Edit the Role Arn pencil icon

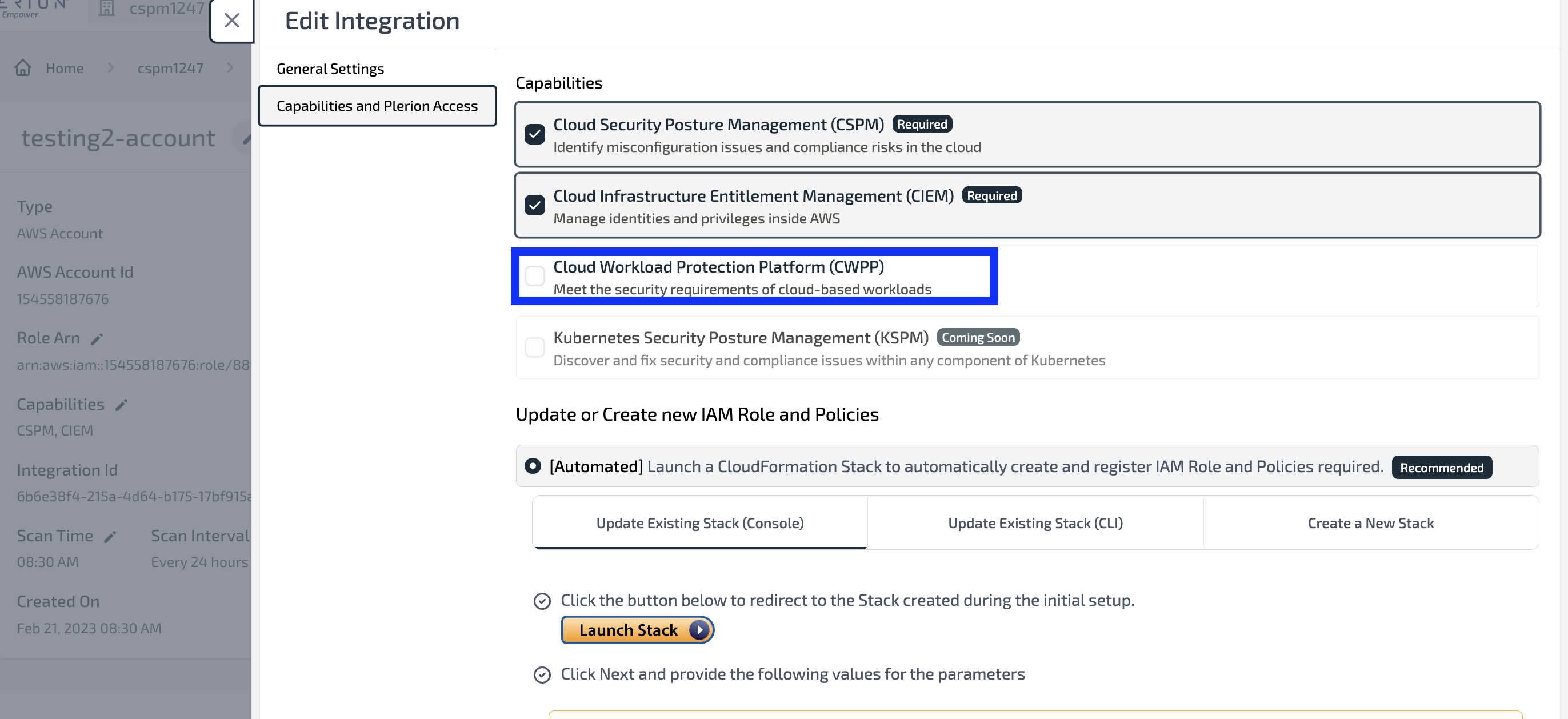point(97,339)
